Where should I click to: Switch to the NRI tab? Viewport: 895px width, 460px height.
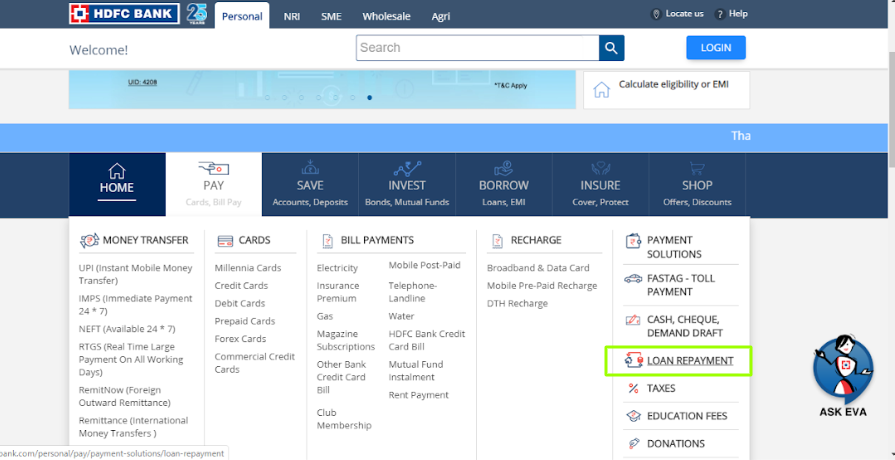click(x=292, y=17)
